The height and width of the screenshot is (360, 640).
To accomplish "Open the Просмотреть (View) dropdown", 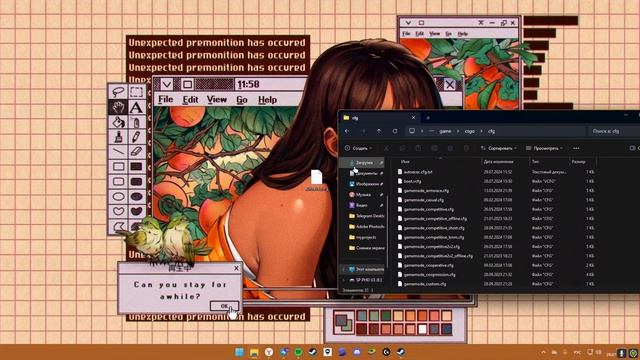I will [544, 148].
